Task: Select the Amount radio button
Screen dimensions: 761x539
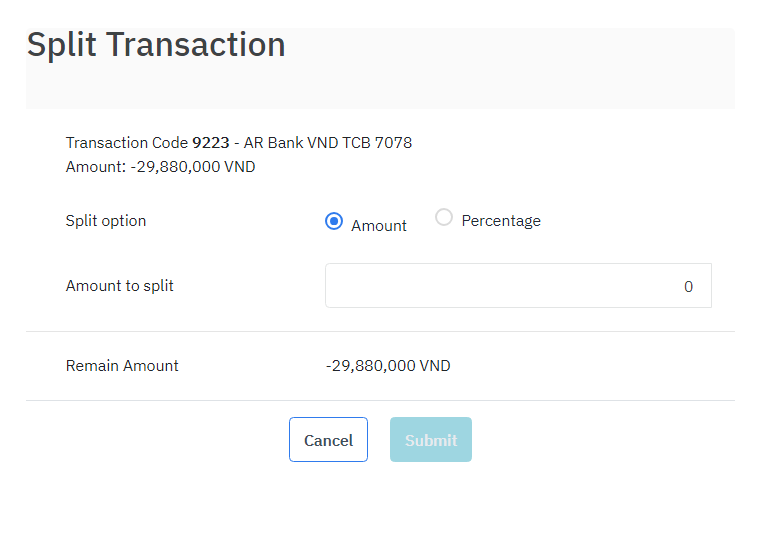Action: click(x=334, y=222)
